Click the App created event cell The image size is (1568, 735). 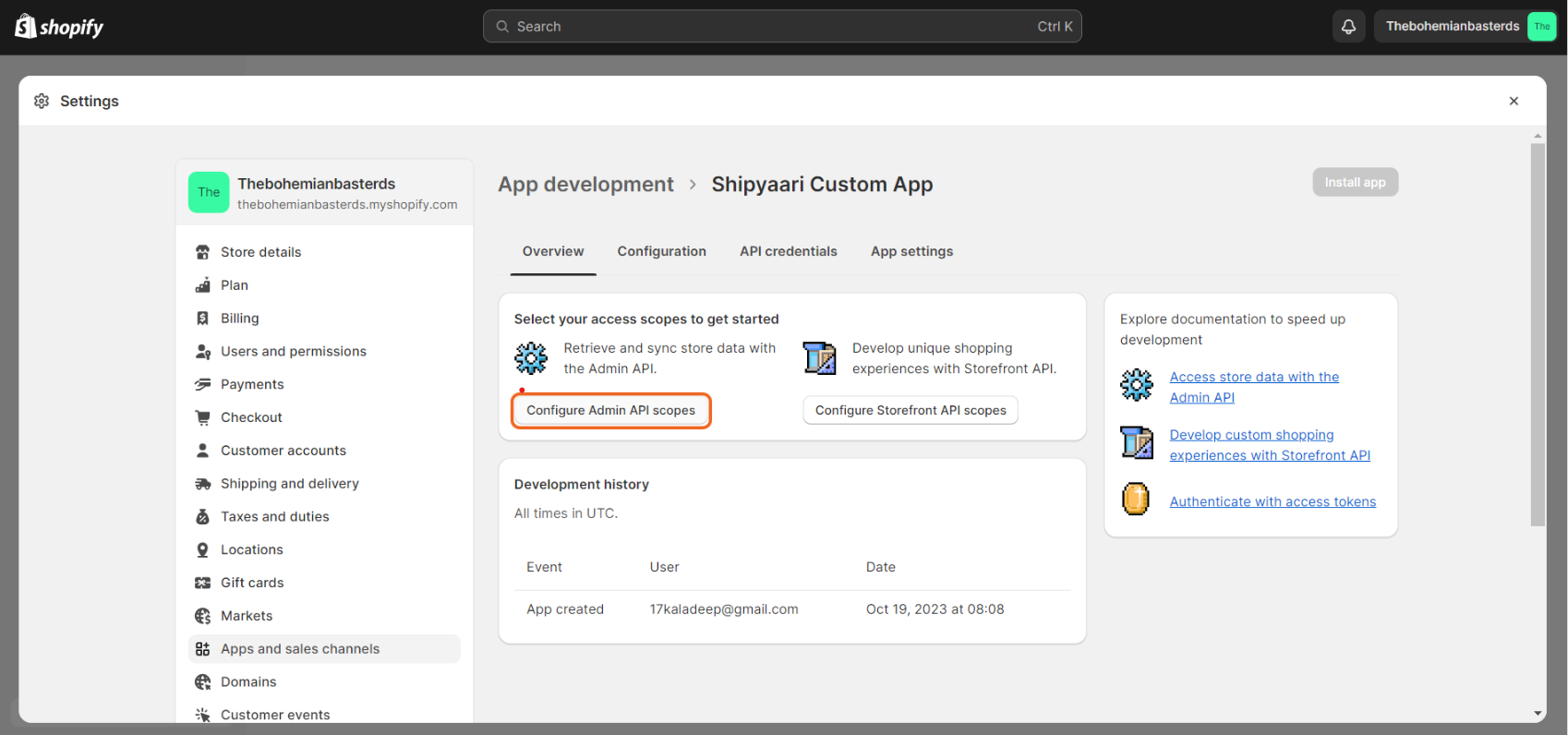pyautogui.click(x=565, y=609)
